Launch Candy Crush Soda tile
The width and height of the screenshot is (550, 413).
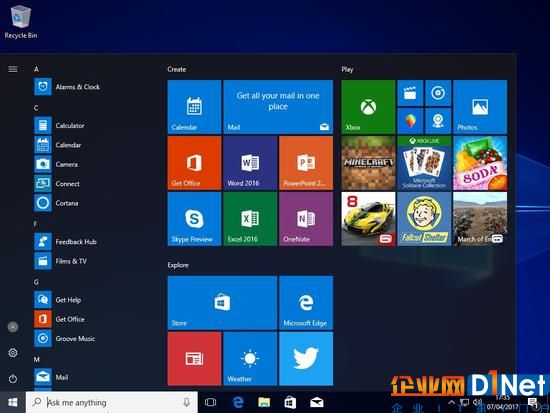tap(480, 163)
